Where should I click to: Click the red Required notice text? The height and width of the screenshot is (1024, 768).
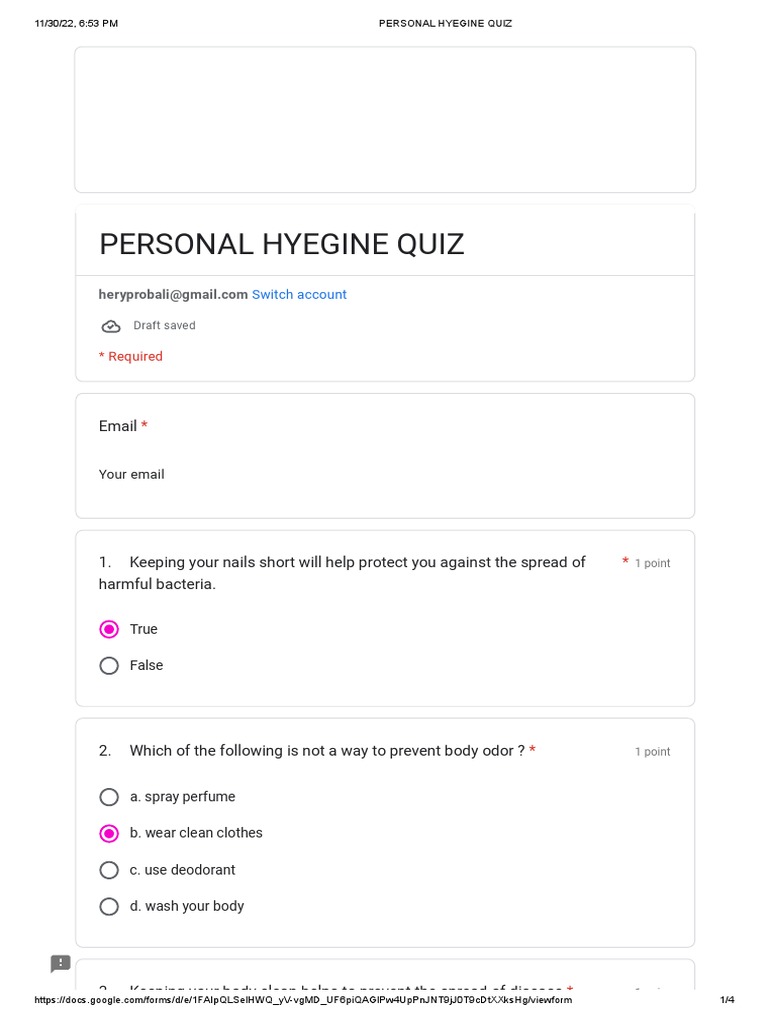tap(131, 357)
